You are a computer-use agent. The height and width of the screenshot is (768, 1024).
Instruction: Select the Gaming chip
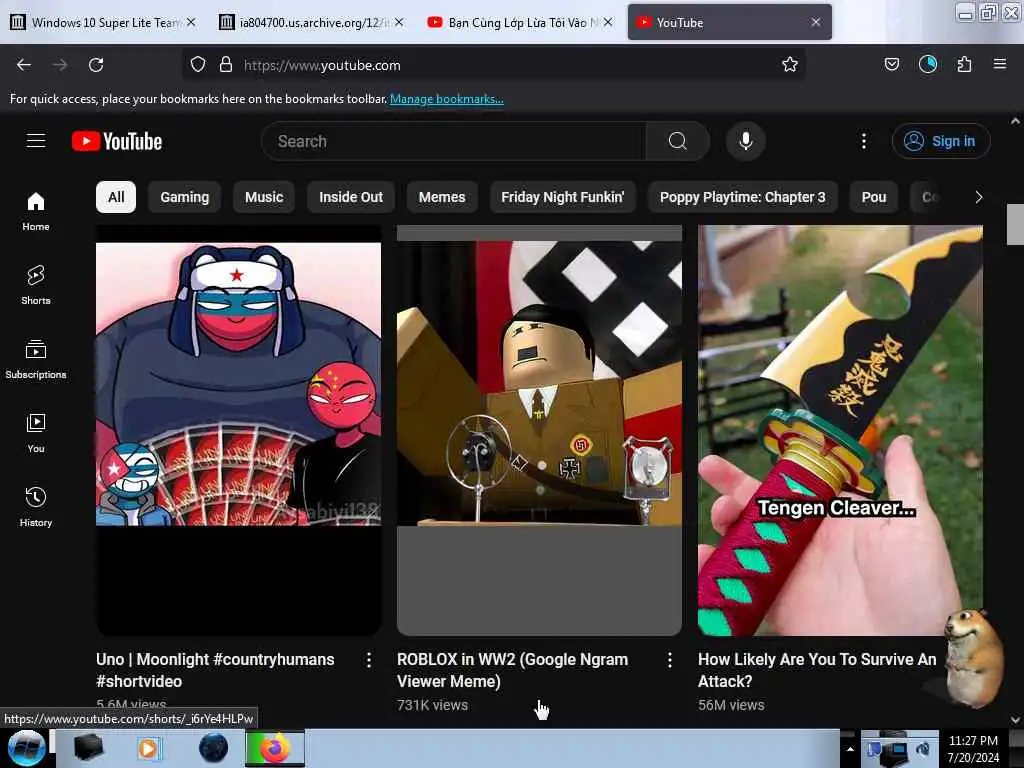pos(185,197)
